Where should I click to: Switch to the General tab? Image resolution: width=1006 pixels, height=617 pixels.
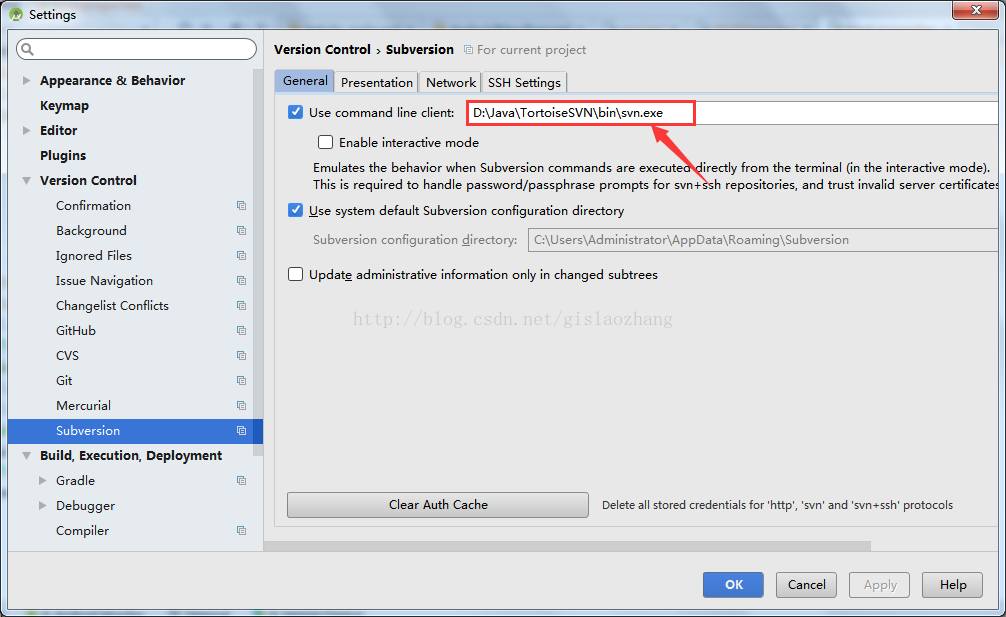pos(305,81)
